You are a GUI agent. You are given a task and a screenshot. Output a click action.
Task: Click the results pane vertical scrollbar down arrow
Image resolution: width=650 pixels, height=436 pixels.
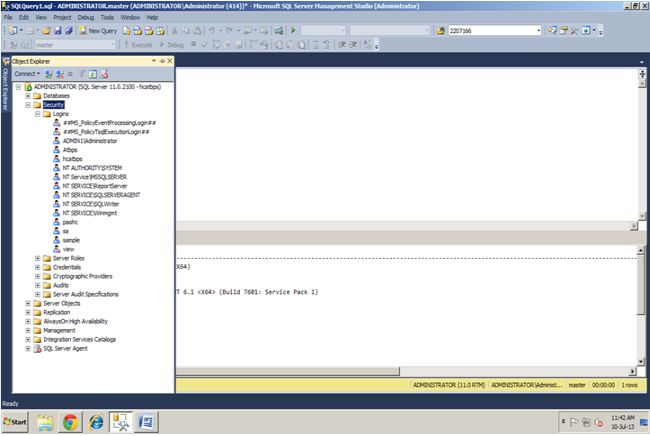tap(641, 362)
